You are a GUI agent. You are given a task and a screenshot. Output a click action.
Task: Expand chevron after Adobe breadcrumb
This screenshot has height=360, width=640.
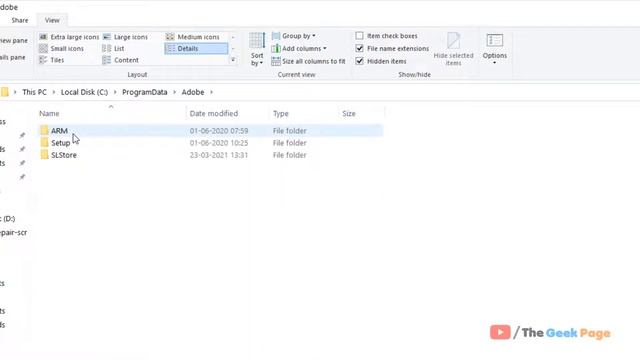coord(211,92)
